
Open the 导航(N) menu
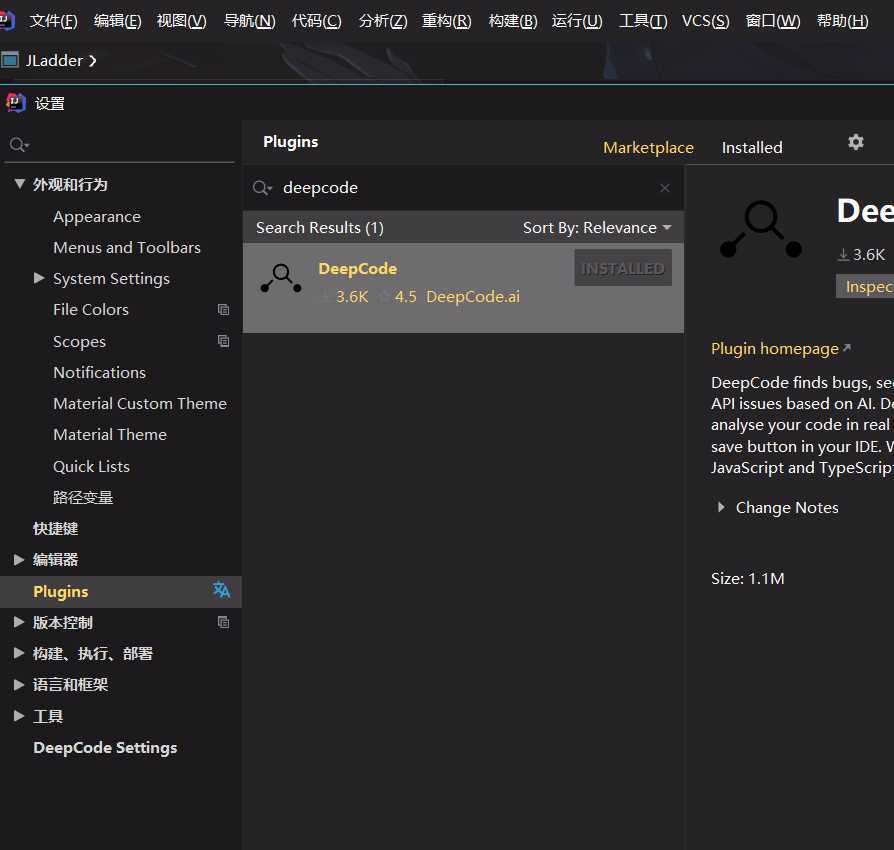coord(249,21)
